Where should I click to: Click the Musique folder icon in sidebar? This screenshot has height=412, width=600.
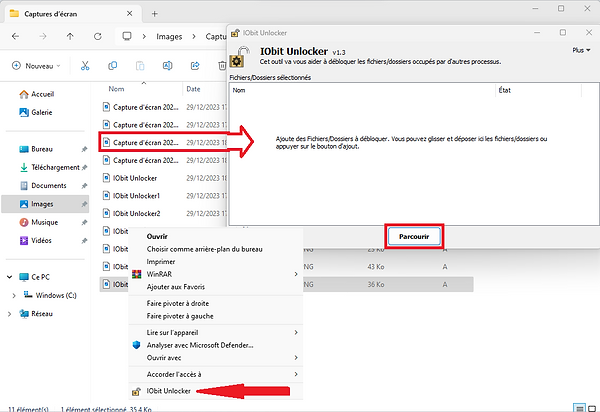click(24, 222)
